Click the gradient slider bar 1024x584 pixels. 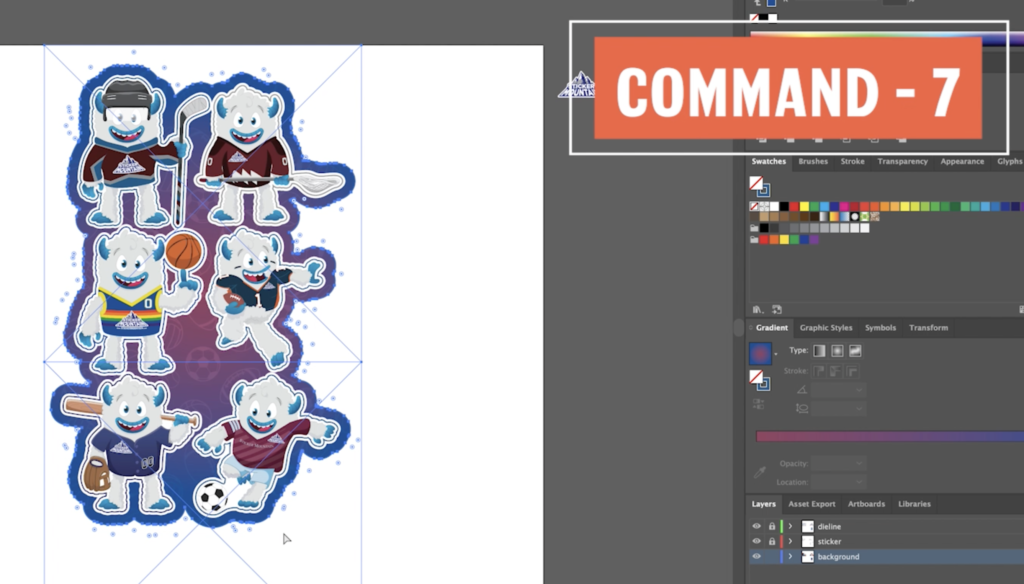[x=889, y=436]
